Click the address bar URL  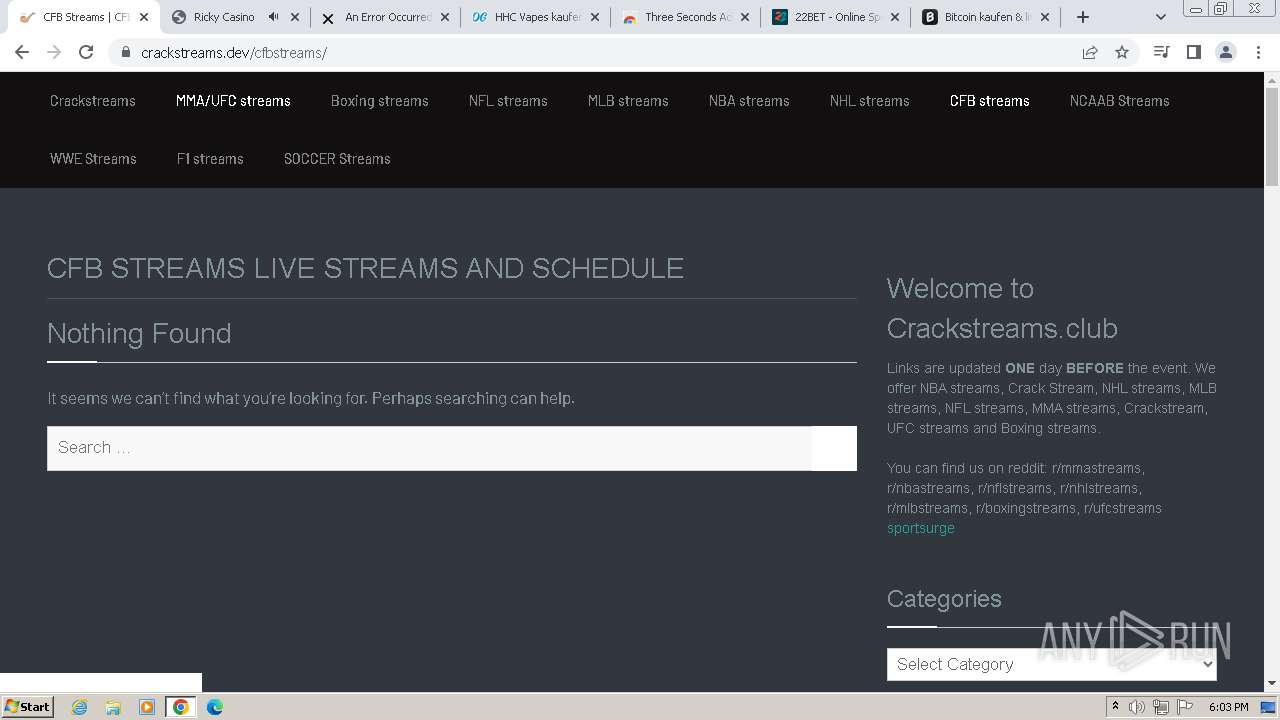234,53
